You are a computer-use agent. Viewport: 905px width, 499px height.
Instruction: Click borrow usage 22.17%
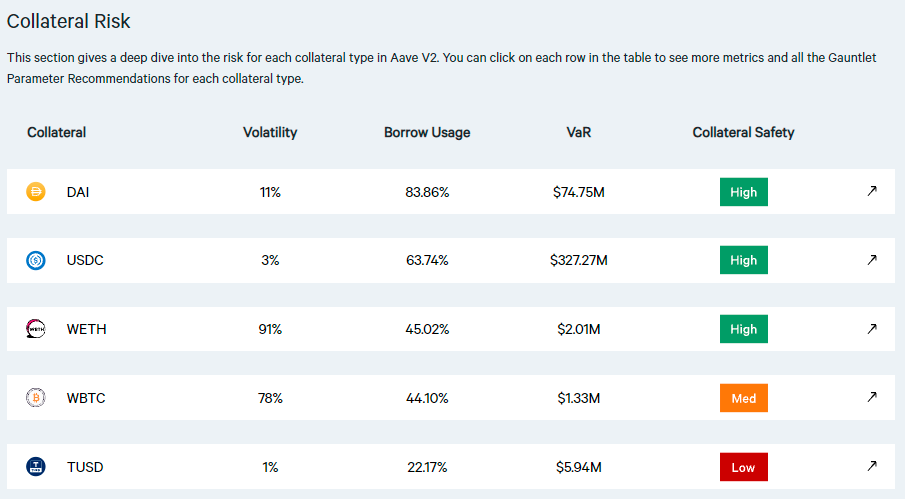[427, 467]
